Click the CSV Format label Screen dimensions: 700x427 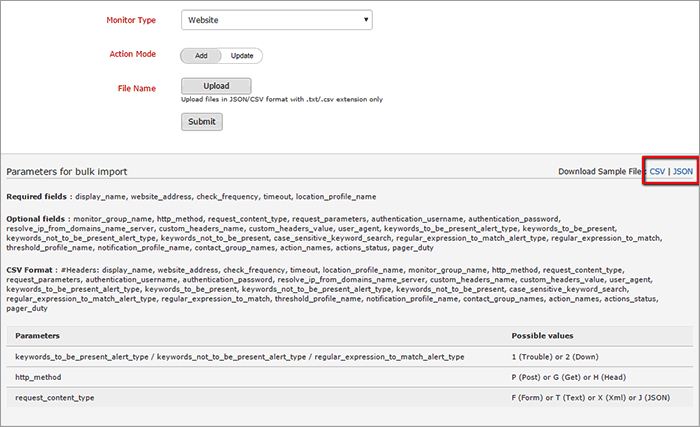[32, 270]
